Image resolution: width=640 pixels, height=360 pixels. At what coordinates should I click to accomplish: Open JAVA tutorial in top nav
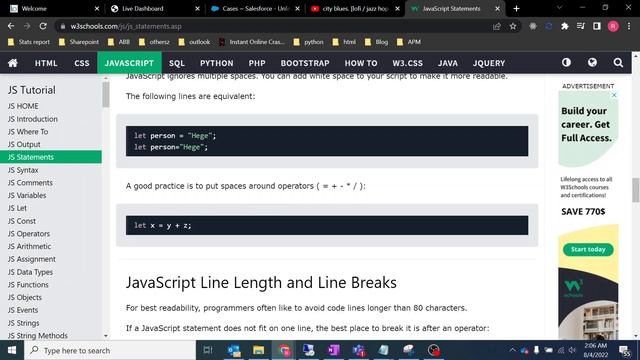click(448, 63)
